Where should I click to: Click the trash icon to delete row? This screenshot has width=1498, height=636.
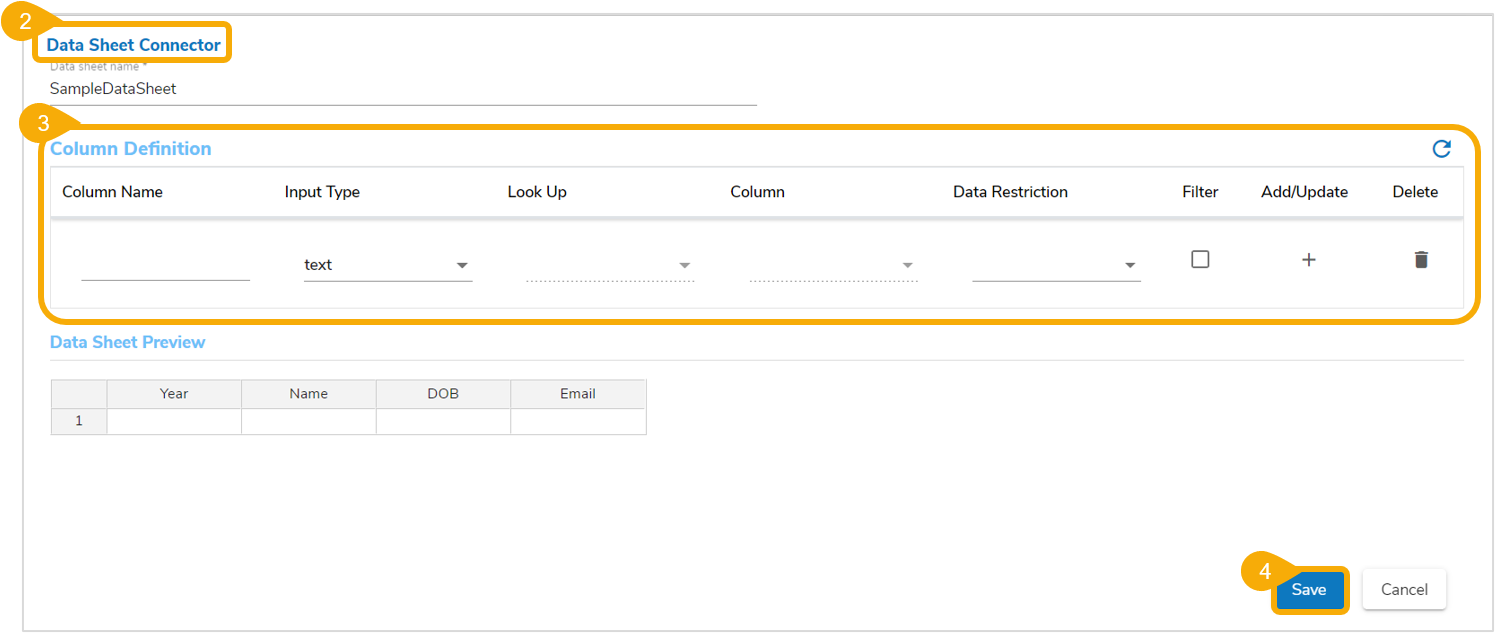pyautogui.click(x=1421, y=260)
